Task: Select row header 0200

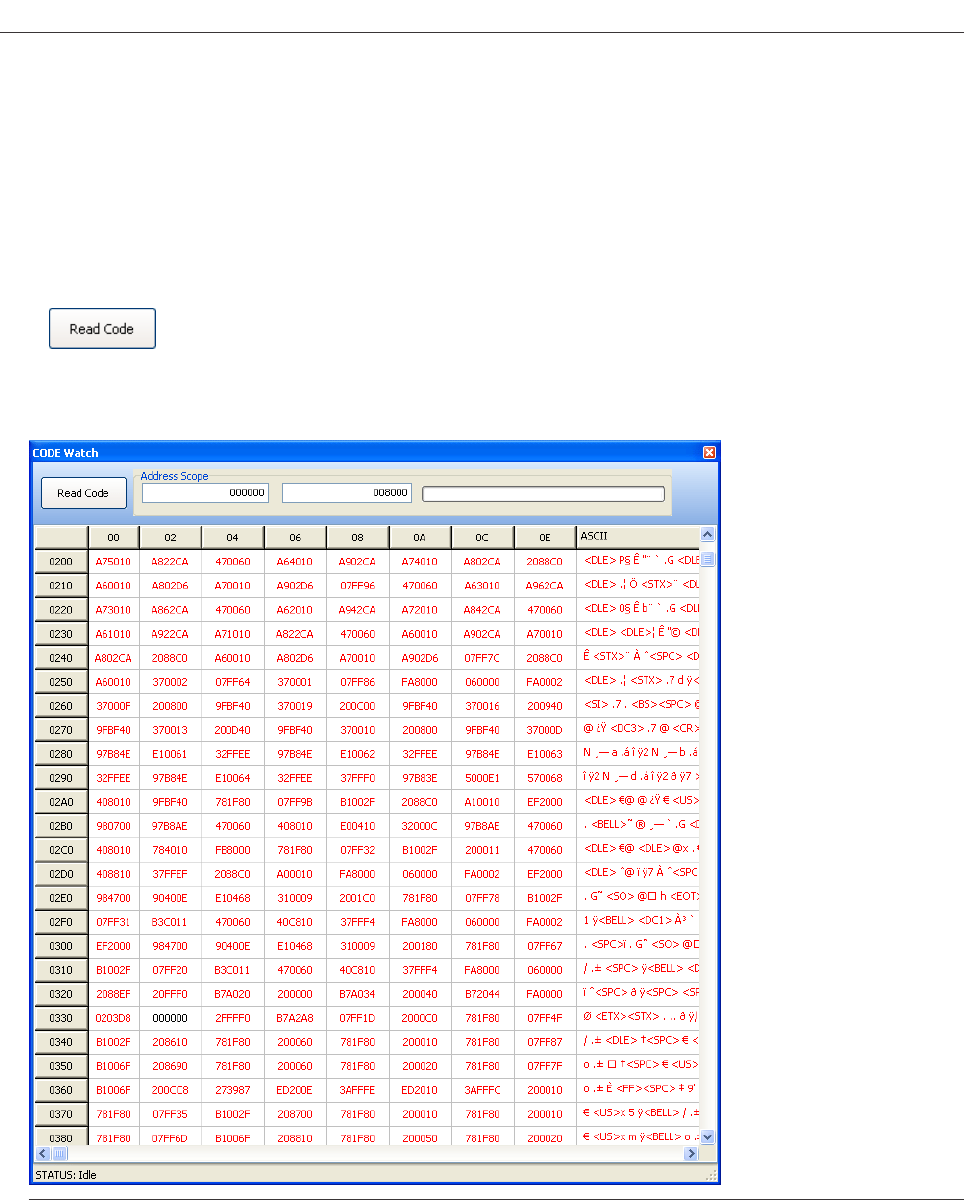Action: (61, 562)
